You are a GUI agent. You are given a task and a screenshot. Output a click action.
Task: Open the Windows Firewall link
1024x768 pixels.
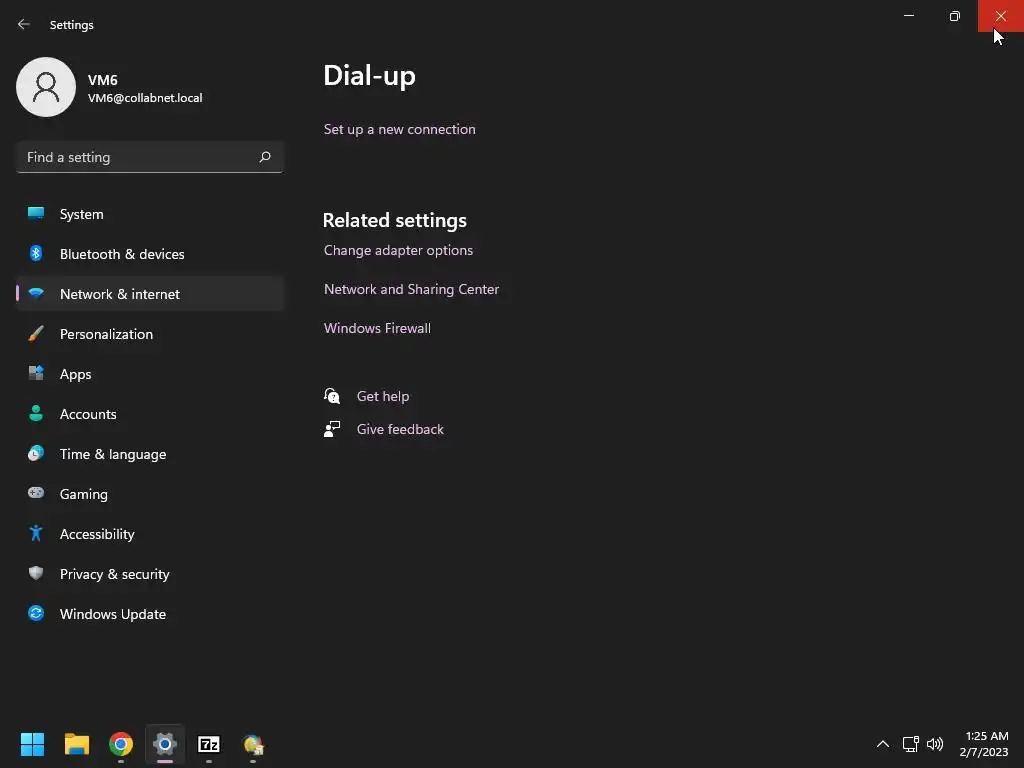point(377,328)
